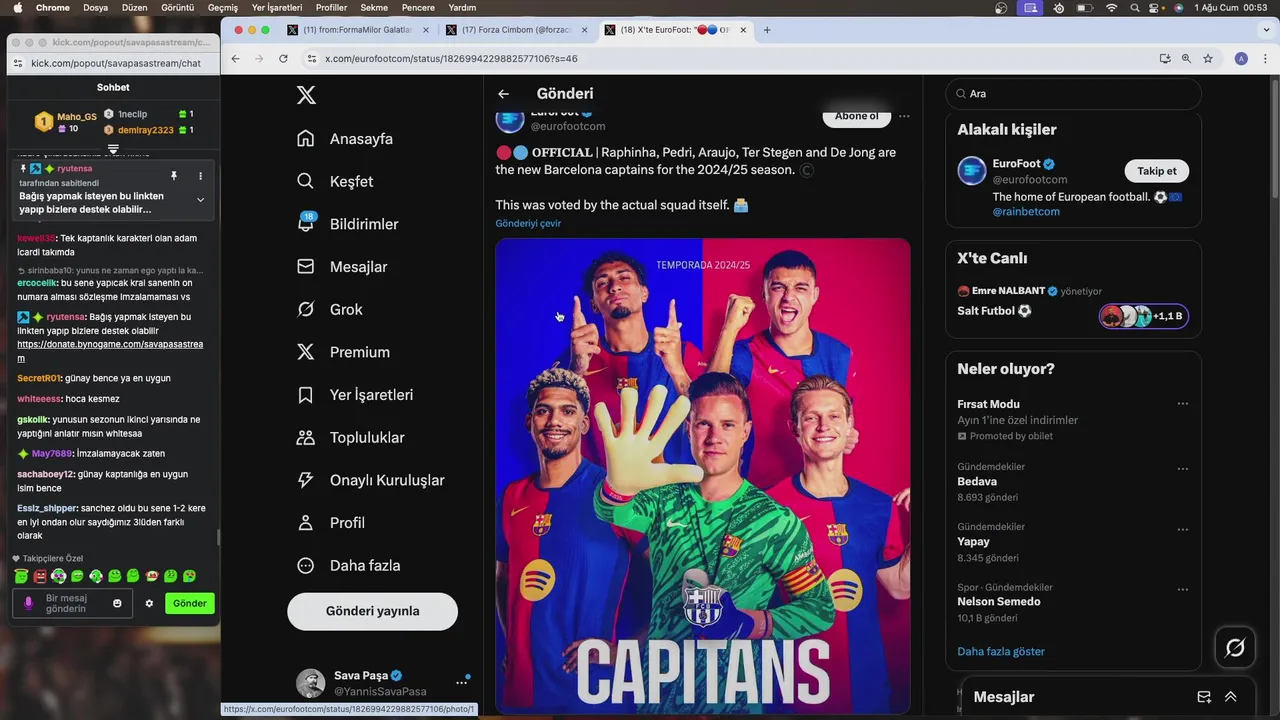Open the Pencere menu

[x=418, y=7]
